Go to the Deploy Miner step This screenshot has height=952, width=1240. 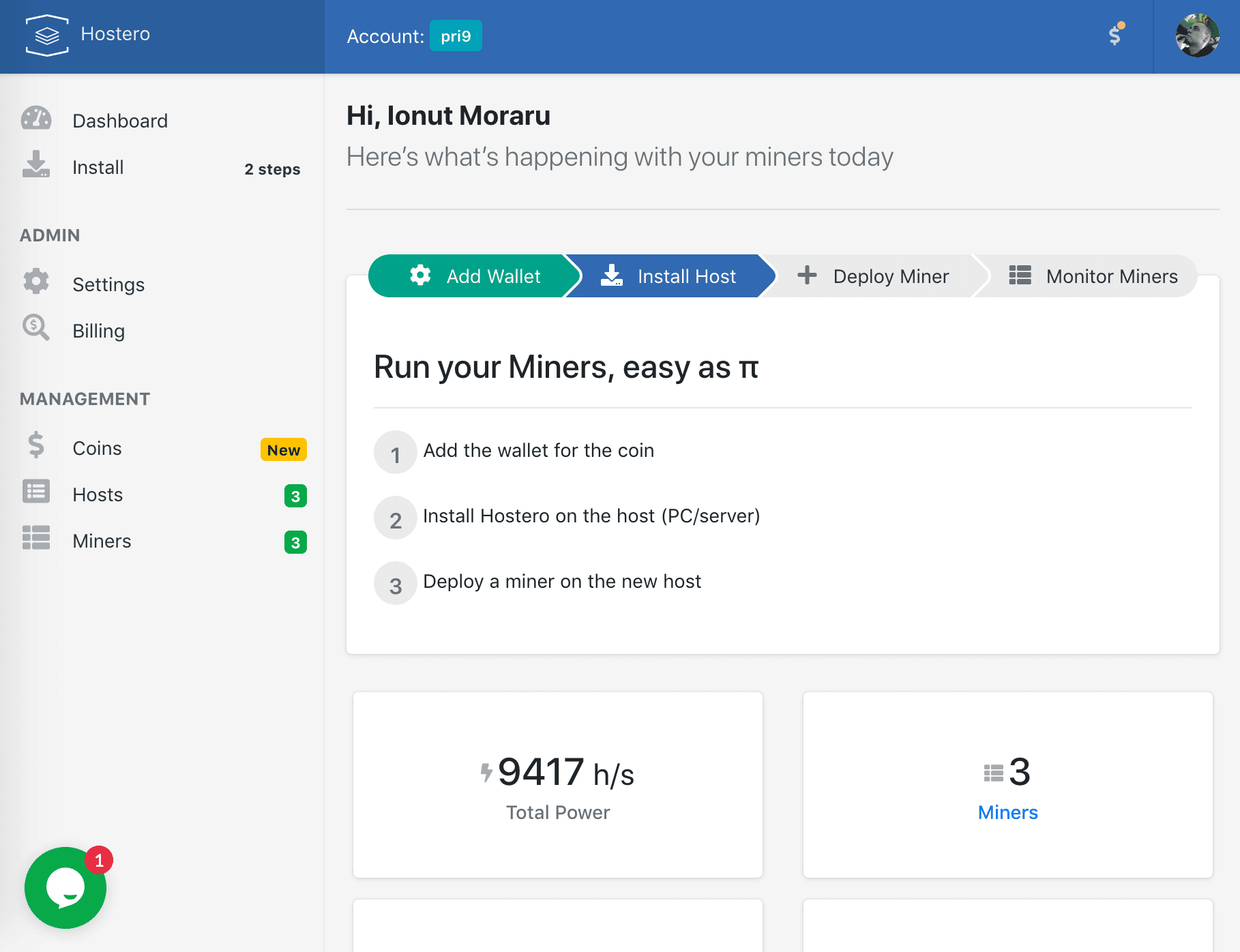[873, 276]
